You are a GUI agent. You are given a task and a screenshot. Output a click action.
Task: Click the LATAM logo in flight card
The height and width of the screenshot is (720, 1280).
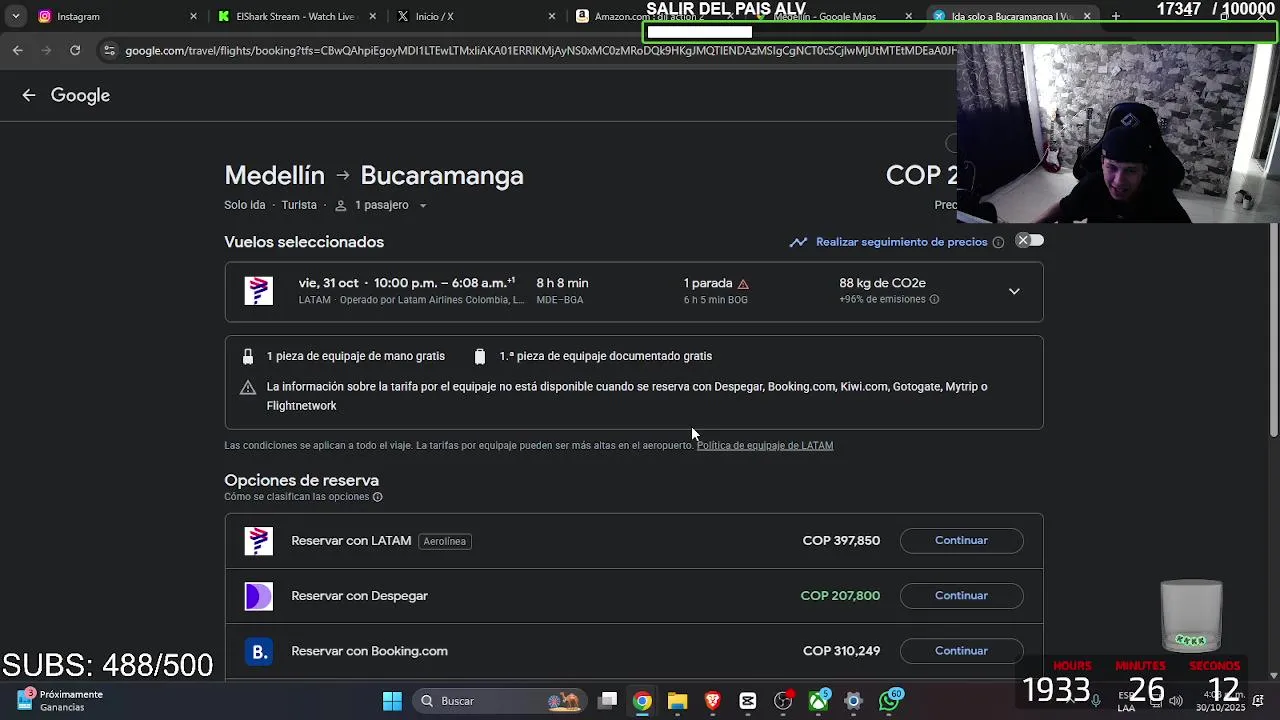click(259, 291)
